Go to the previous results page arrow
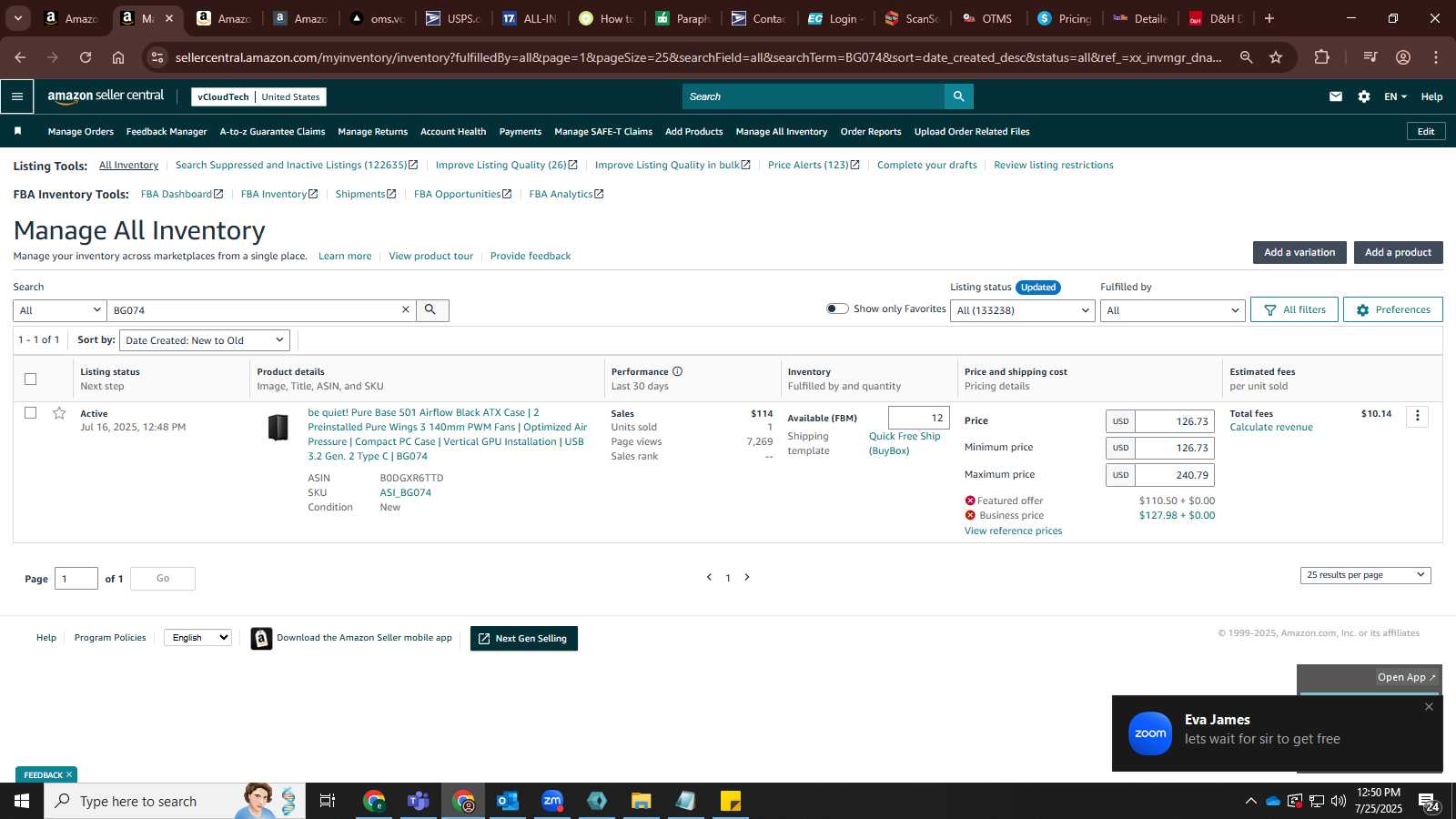The image size is (1456, 819). (x=709, y=577)
